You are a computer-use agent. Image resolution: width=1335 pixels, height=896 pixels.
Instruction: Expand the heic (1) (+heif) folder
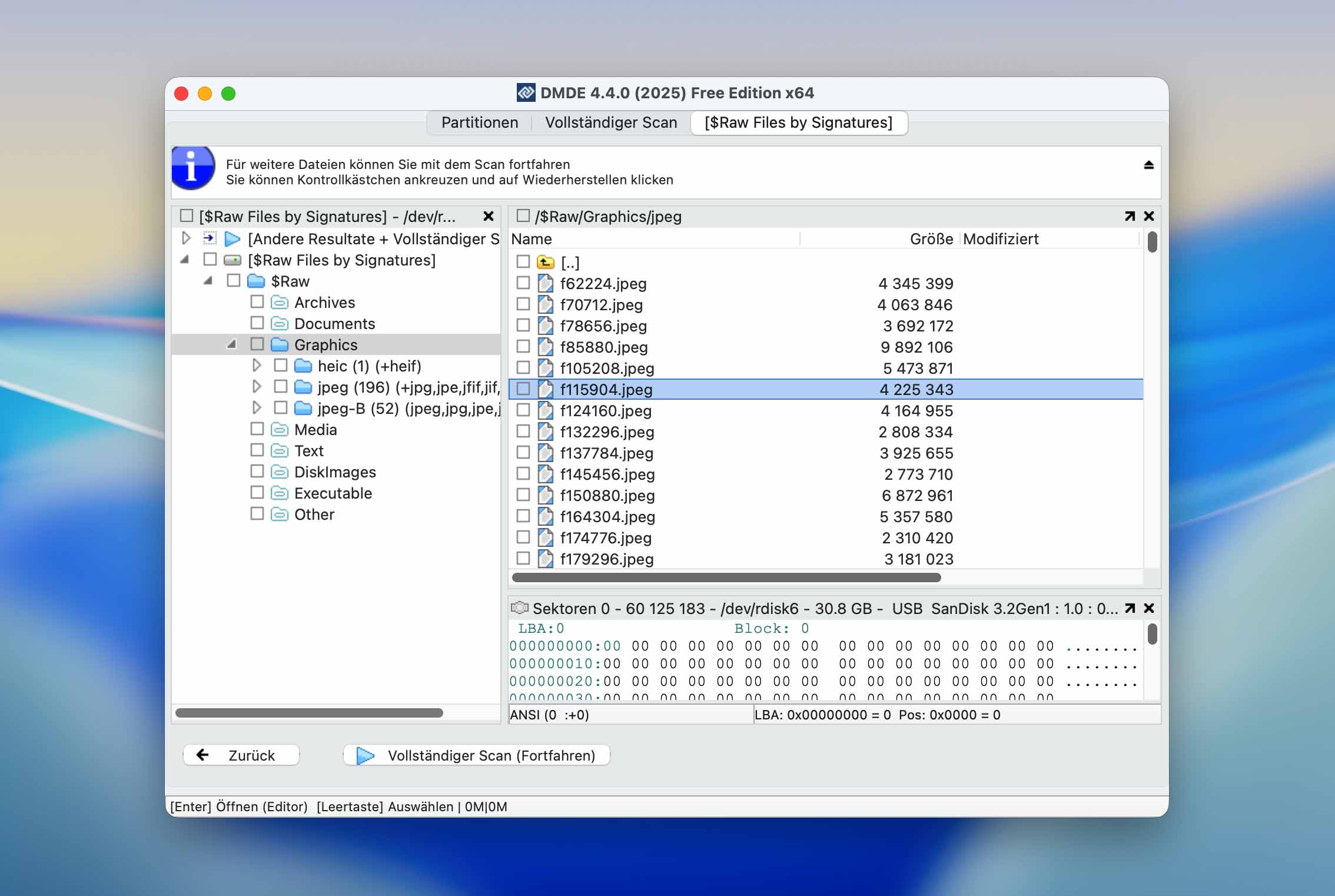coord(257,366)
